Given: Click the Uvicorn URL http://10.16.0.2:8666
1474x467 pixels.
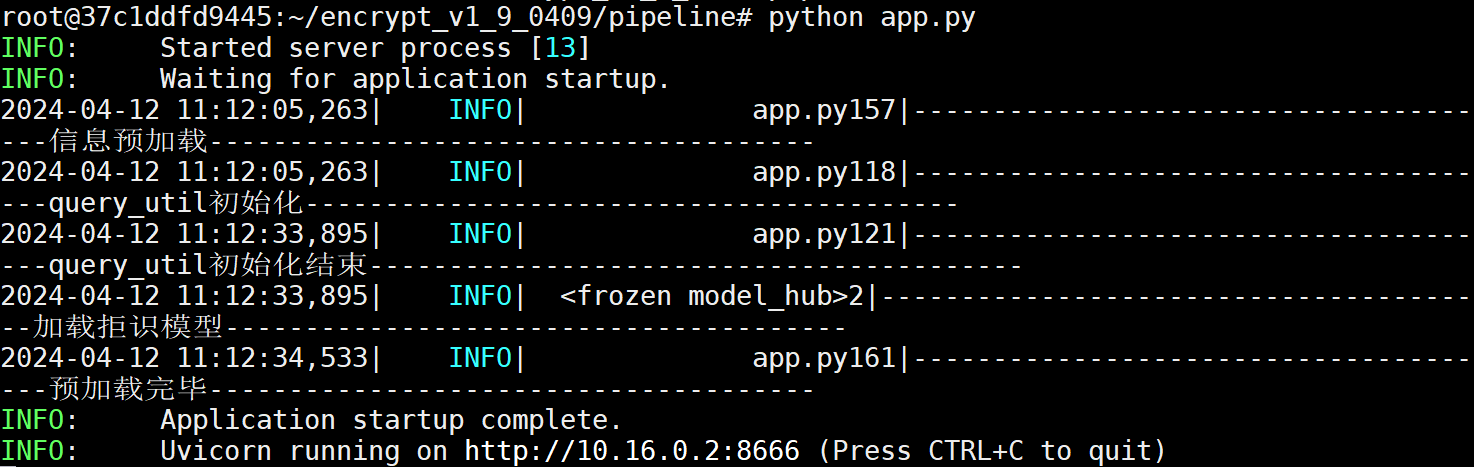Looking at the screenshot, I should [x=632, y=451].
